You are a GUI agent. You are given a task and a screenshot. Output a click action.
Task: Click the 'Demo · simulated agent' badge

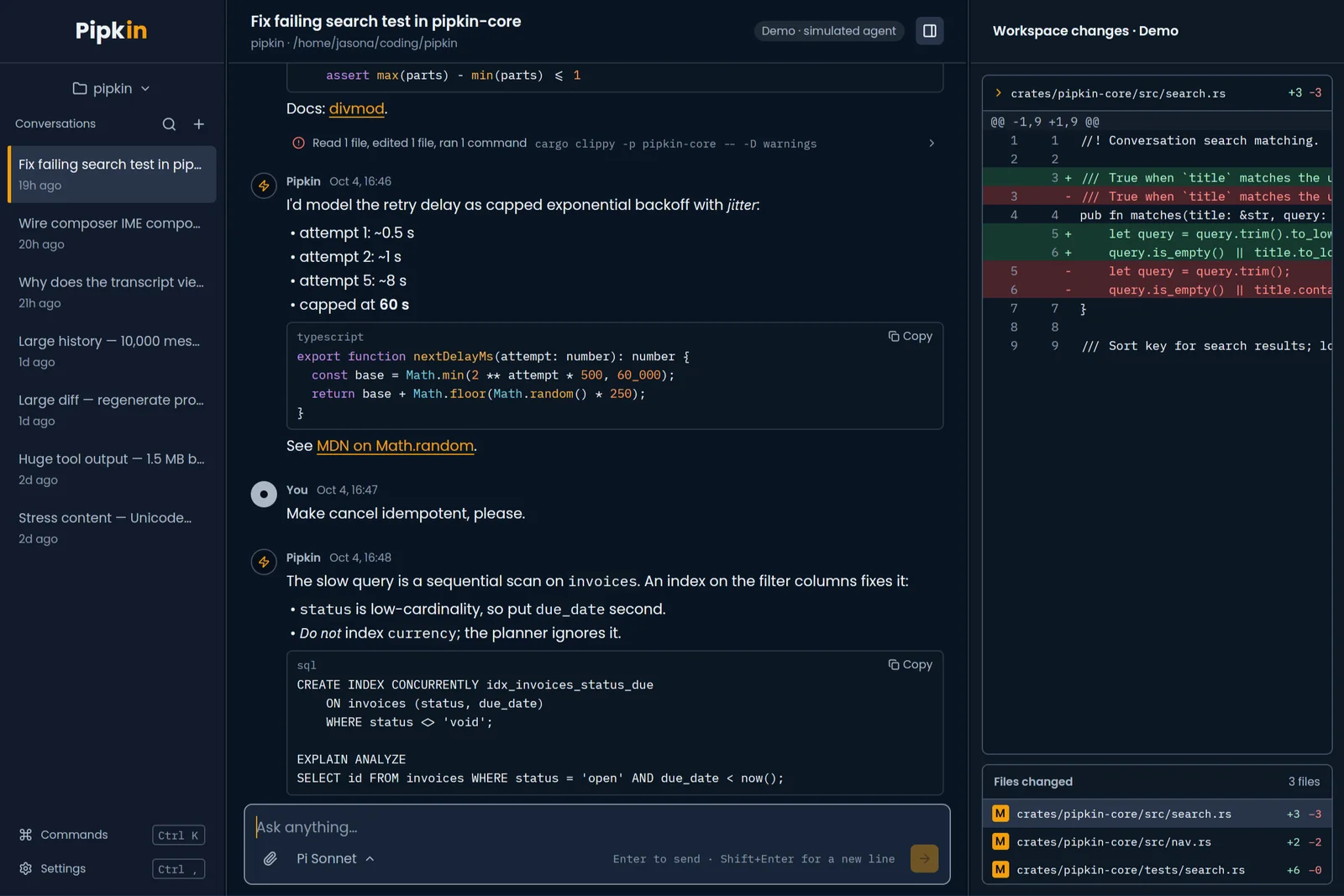(828, 31)
